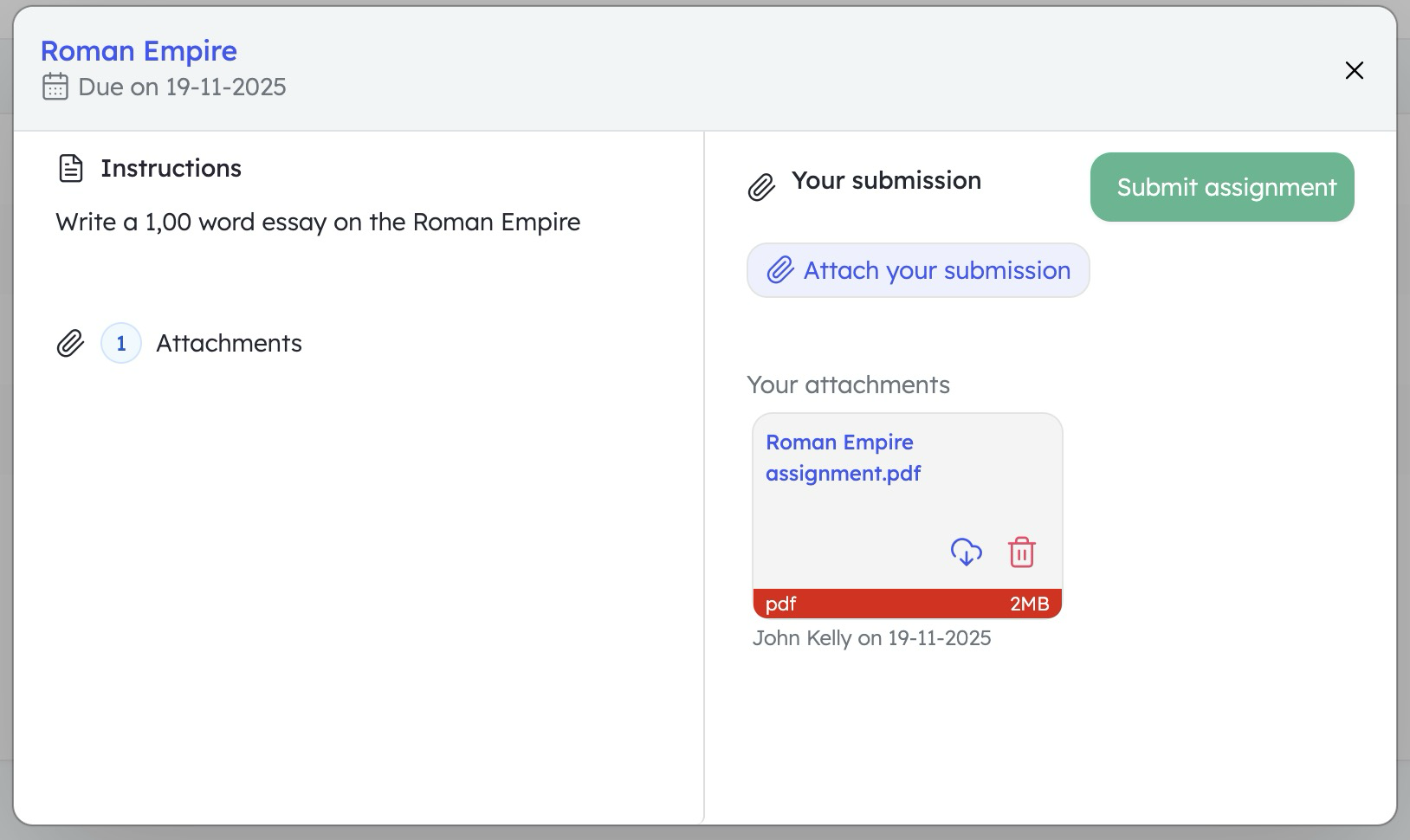Screen dimensions: 1410x840
Task: Close the assignment details dialog
Action: click(x=1354, y=71)
